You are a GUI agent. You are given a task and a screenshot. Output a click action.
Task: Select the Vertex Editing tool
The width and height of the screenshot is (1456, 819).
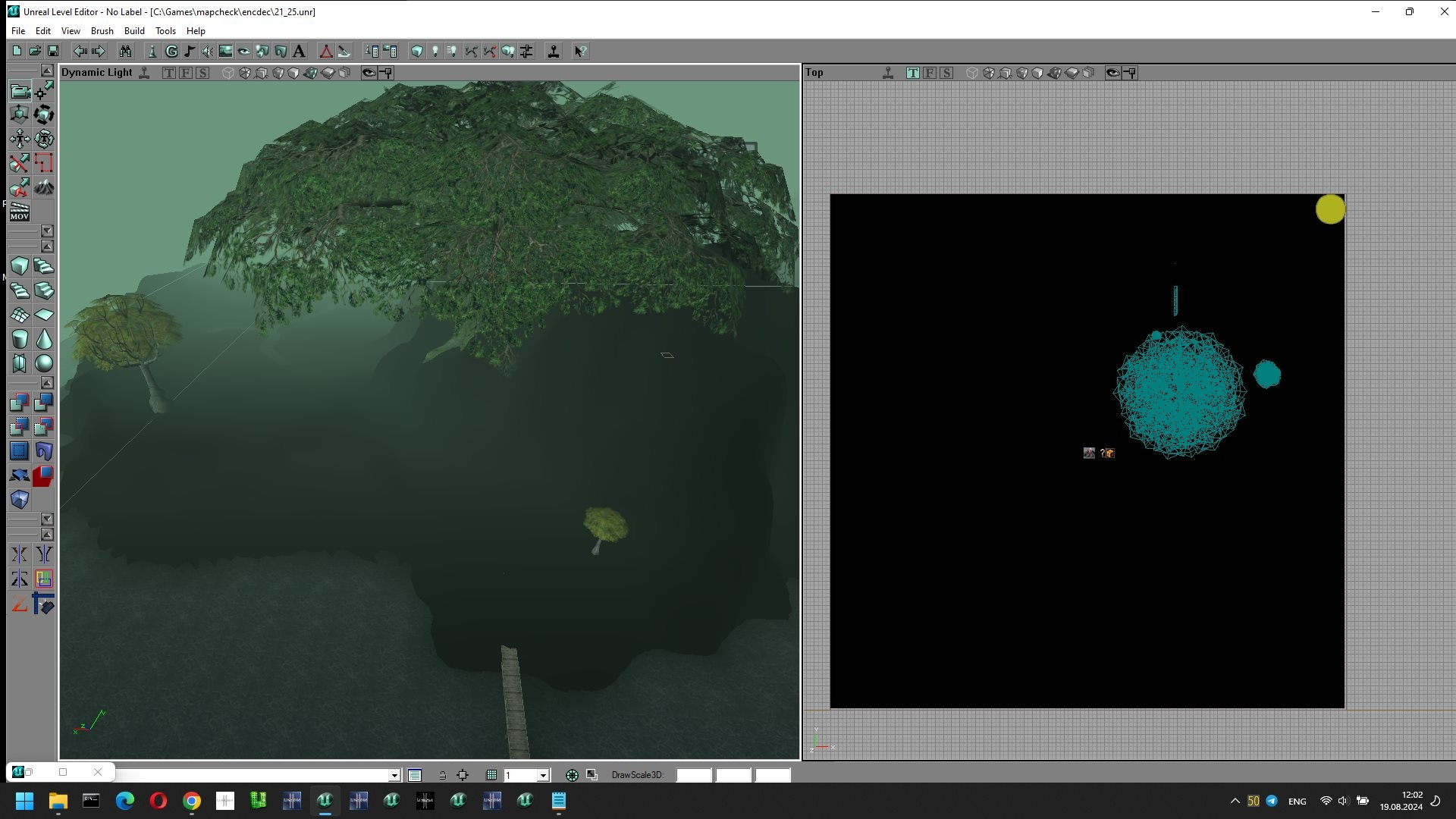point(44,91)
